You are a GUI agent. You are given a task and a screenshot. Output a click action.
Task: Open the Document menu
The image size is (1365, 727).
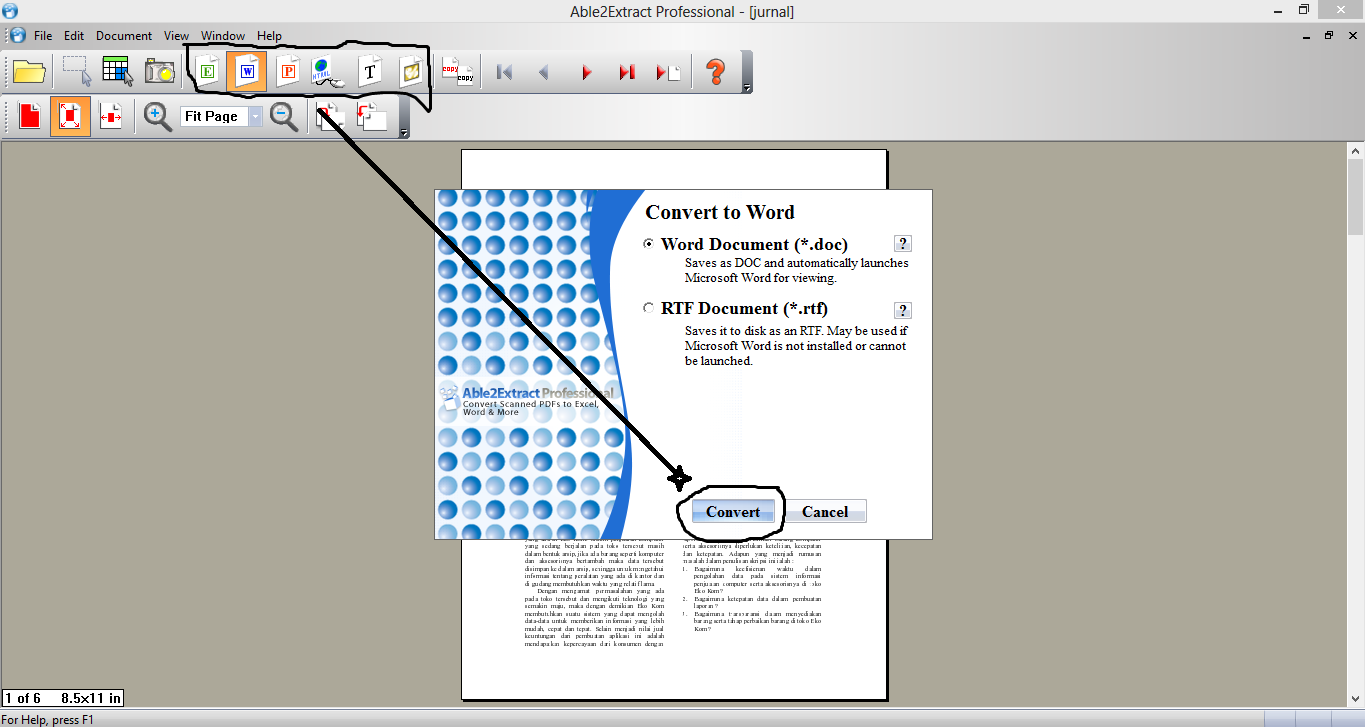[x=124, y=35]
